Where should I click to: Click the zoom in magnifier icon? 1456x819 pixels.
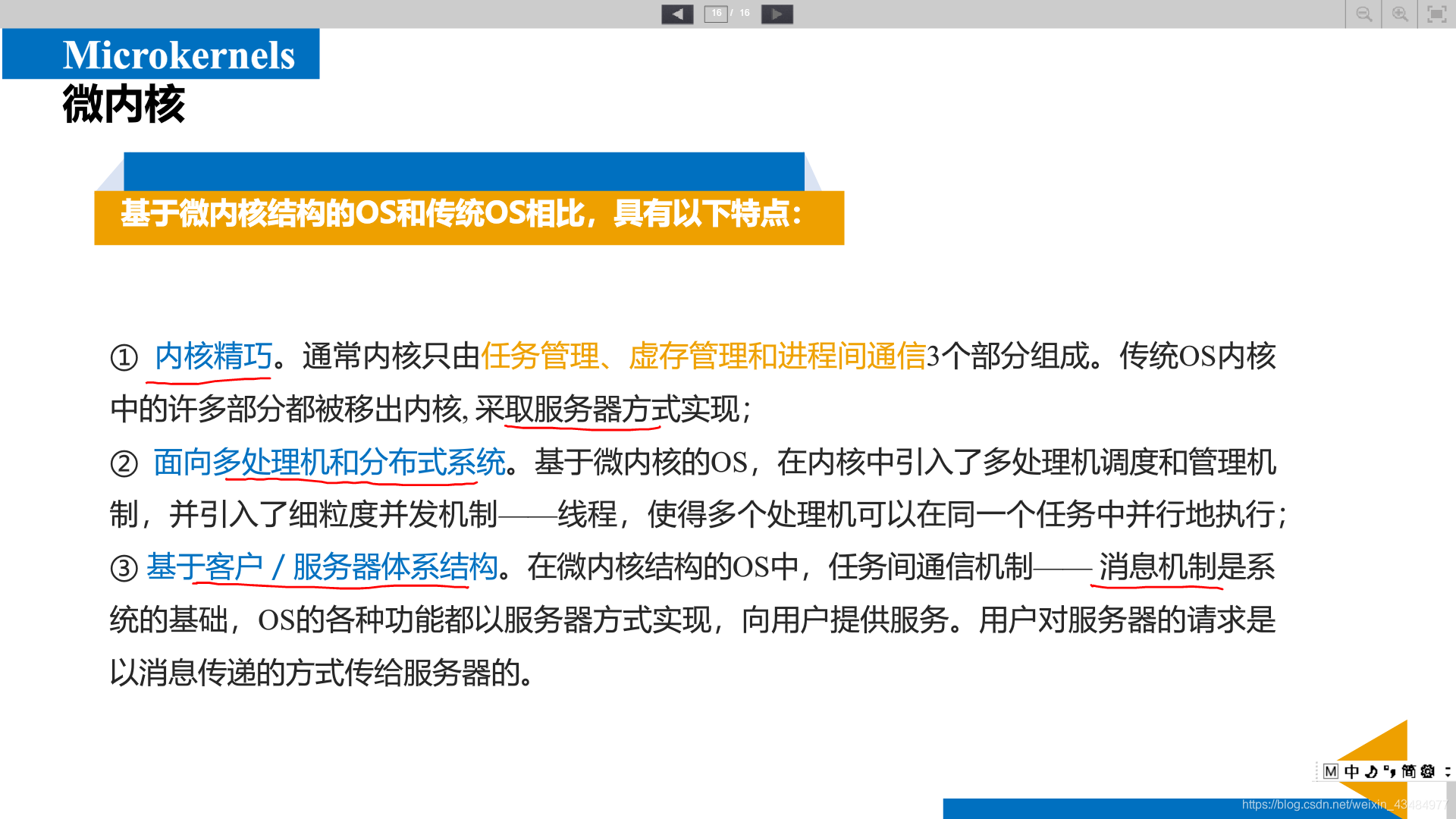pos(1400,14)
